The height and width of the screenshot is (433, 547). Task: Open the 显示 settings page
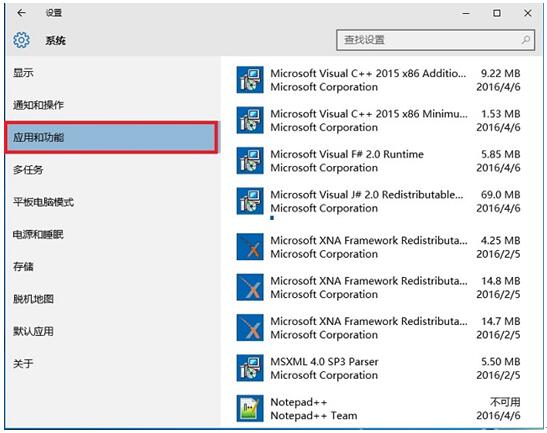pos(23,73)
